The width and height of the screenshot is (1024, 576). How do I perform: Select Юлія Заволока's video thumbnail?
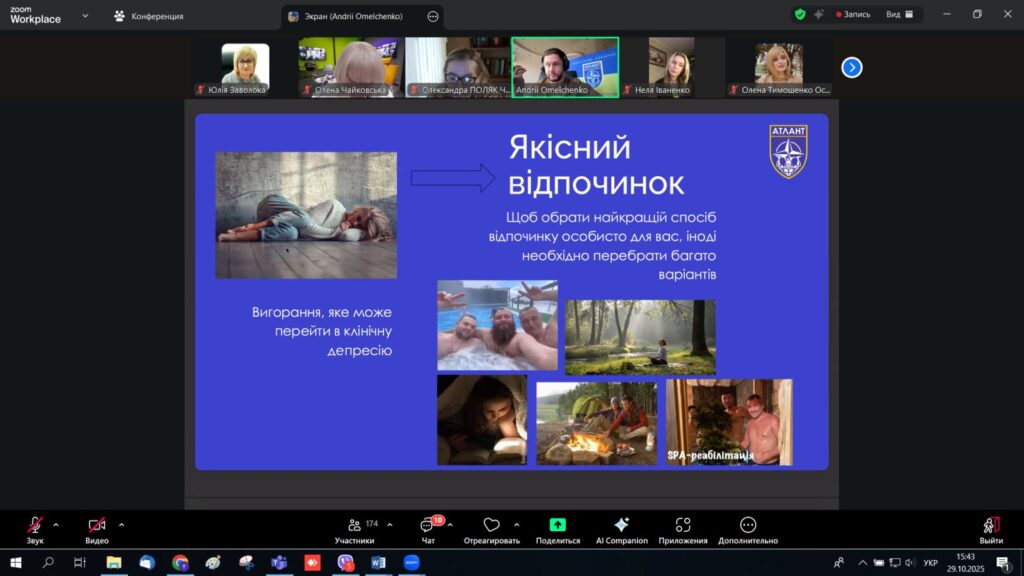click(245, 67)
